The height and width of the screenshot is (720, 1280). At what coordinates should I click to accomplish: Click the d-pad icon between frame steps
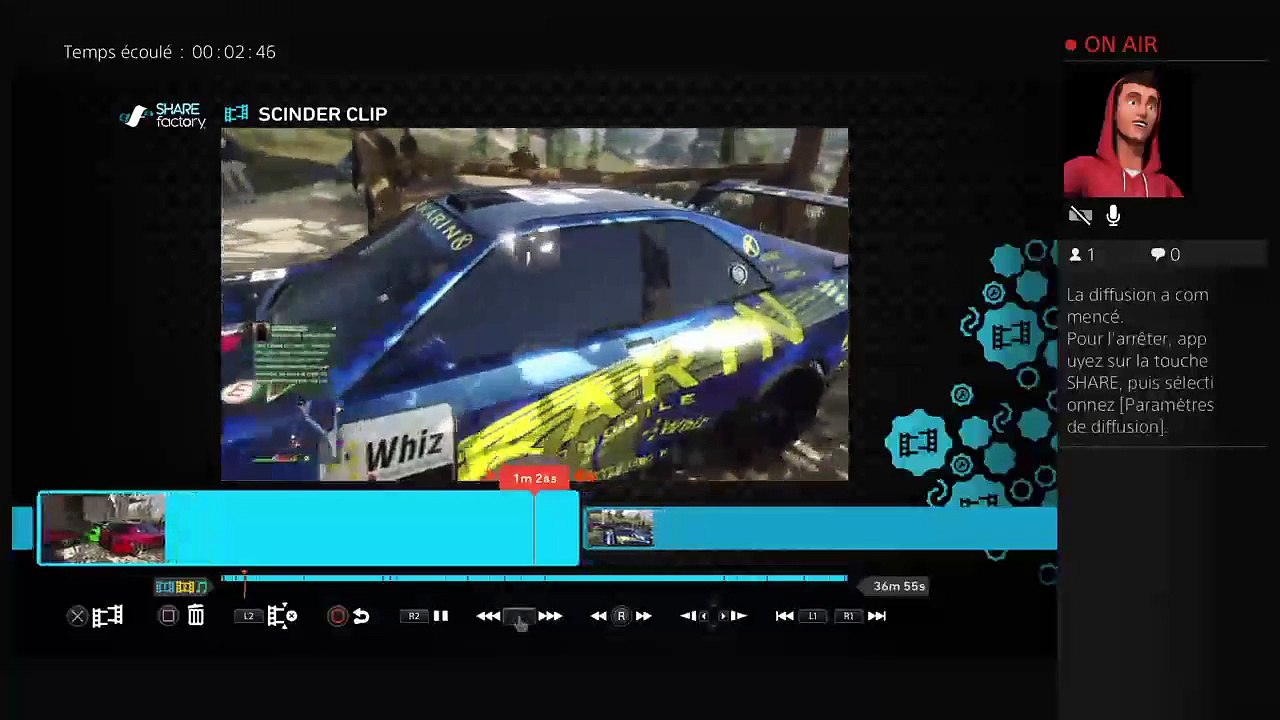point(713,616)
